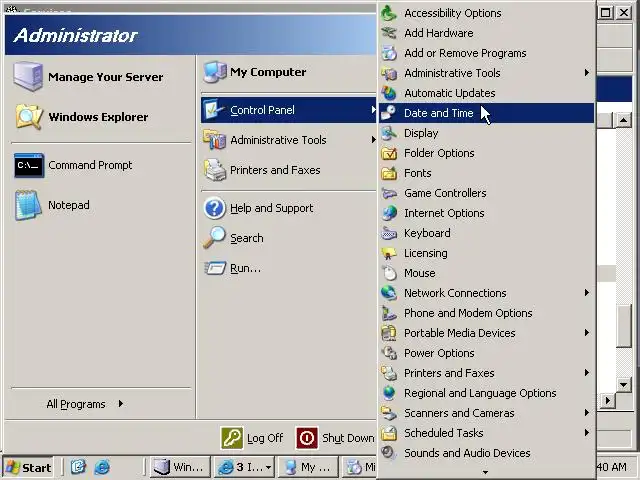Open Regional and Language Options icon
The image size is (640, 480).
(389, 393)
